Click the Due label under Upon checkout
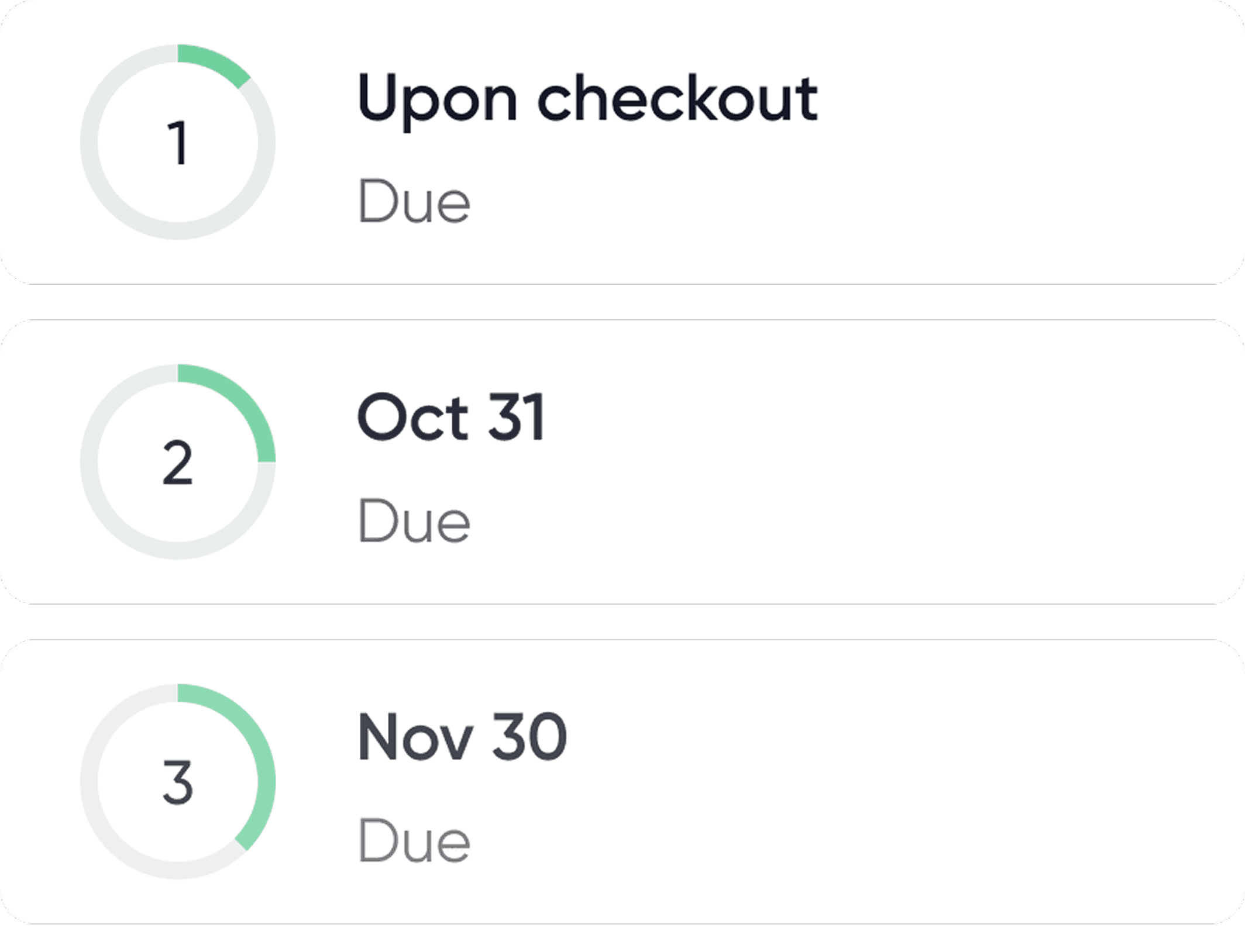The width and height of the screenshot is (1245, 952). [412, 202]
